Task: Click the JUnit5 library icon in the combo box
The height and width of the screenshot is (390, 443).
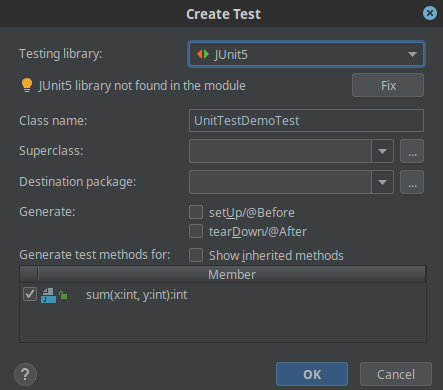Action: coord(203,54)
